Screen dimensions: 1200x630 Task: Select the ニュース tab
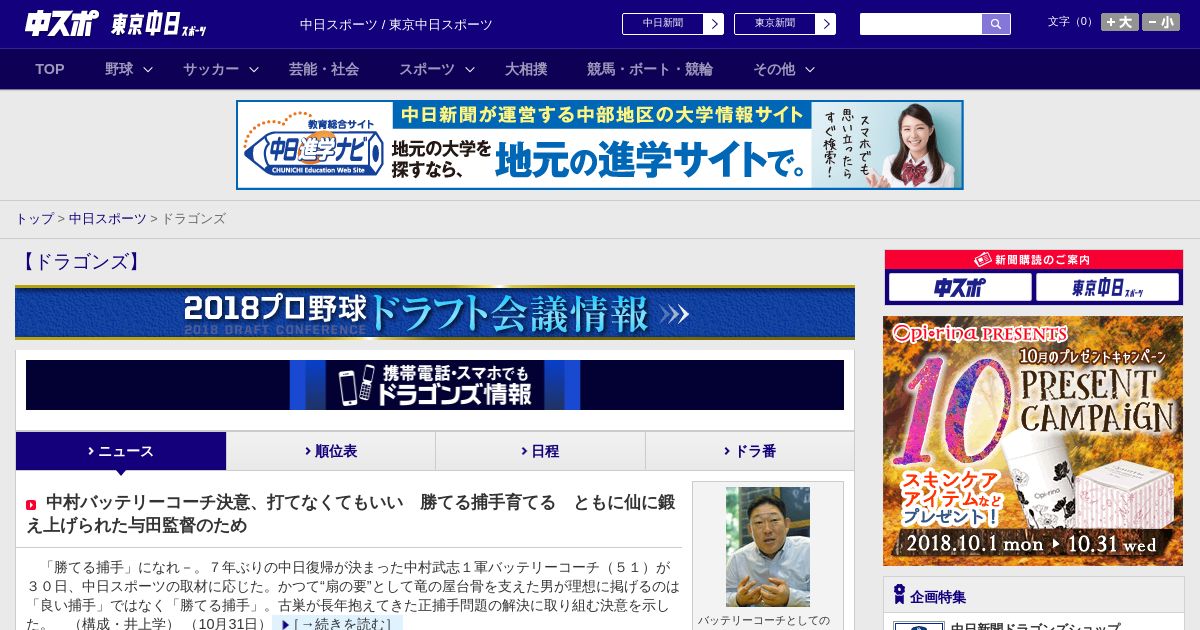(x=121, y=451)
